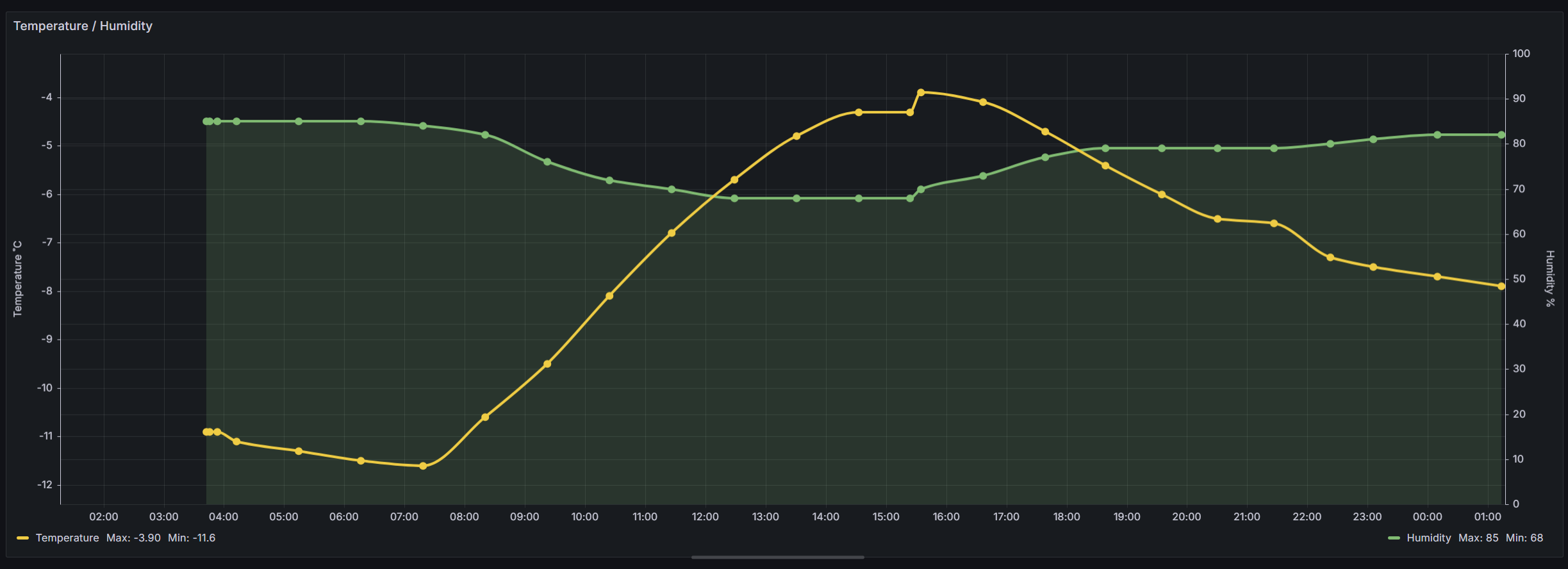Click the temperature data point near 13:30

pyautogui.click(x=796, y=136)
